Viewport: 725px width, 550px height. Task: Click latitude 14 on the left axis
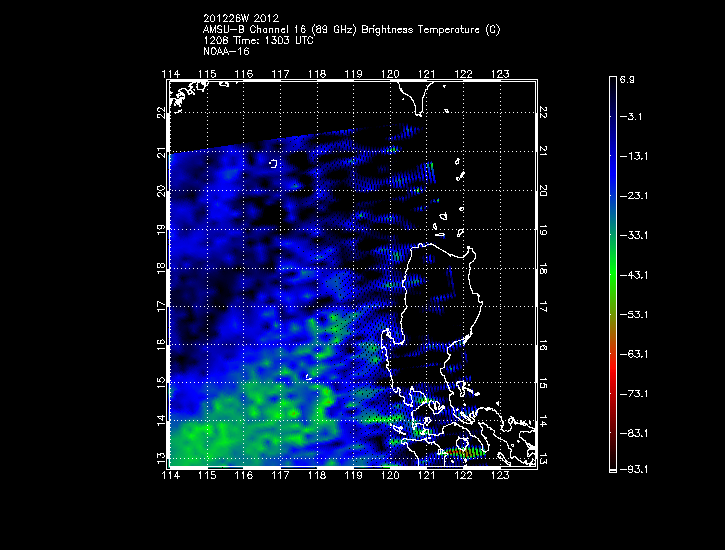tap(161, 420)
